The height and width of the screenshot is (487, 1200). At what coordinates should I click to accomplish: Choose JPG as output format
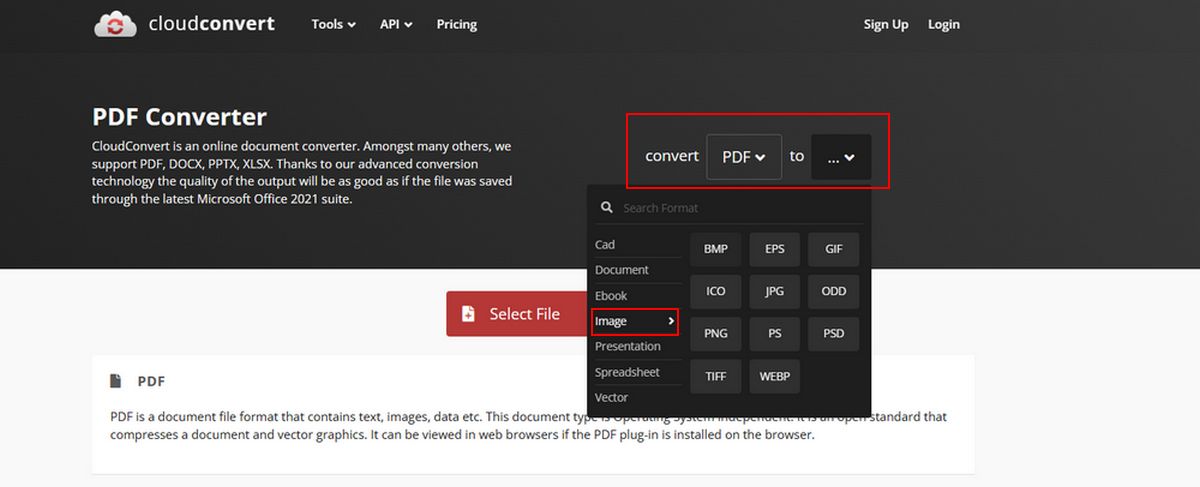(x=775, y=291)
